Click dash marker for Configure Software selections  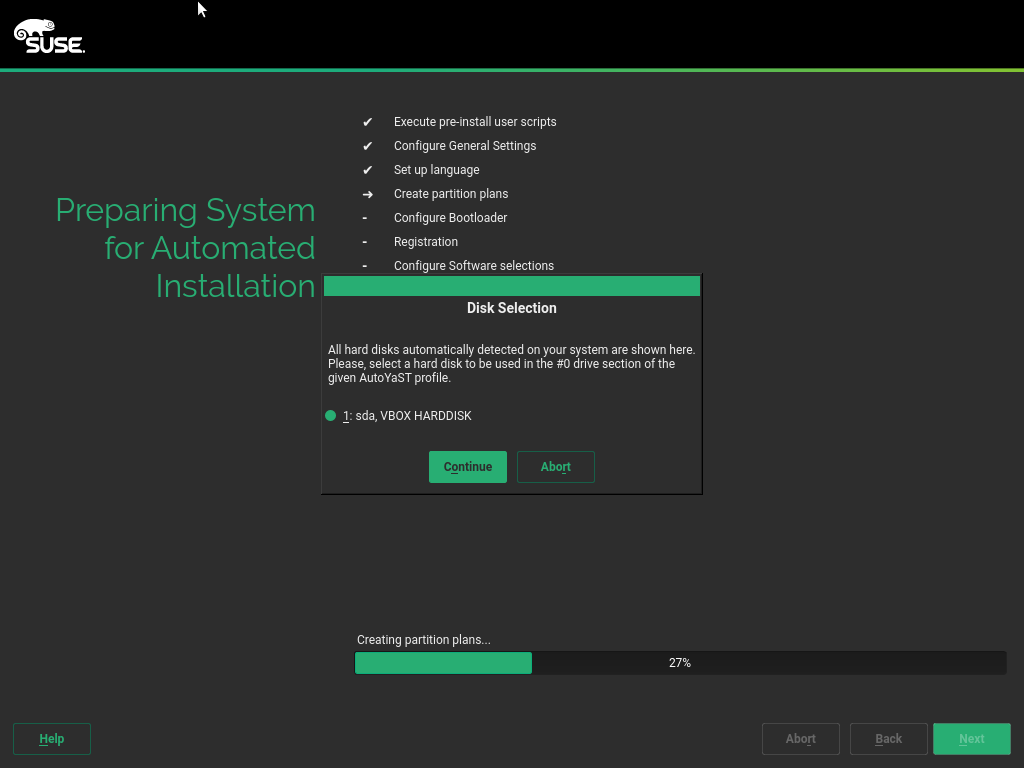pos(365,266)
